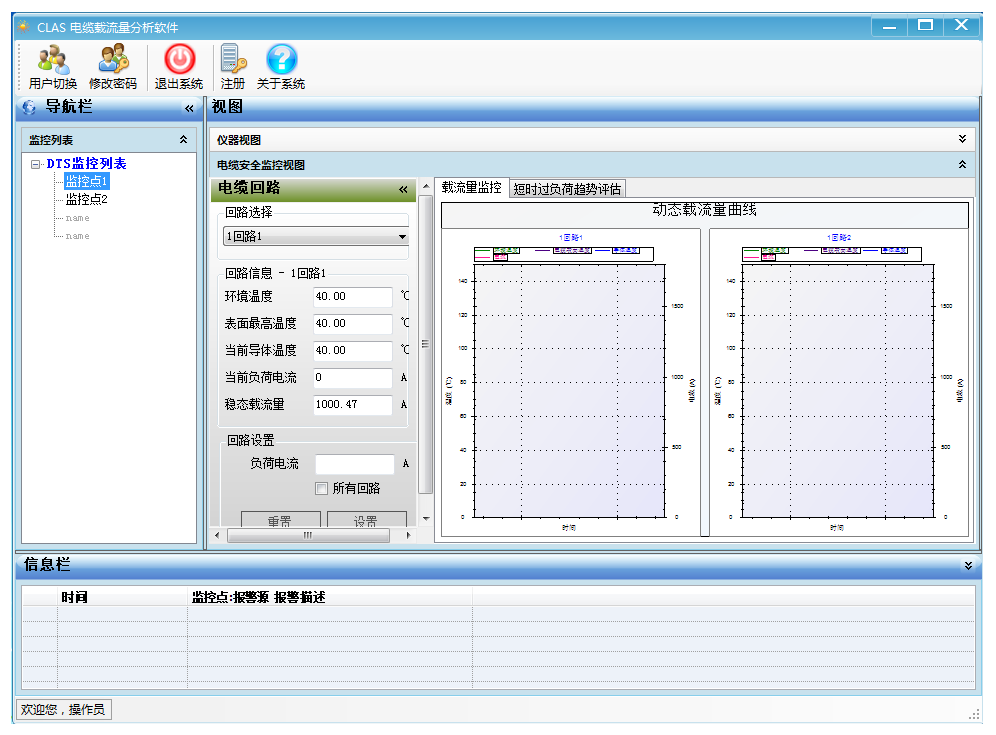Click the 用户切换 user switch icon

pyautogui.click(x=53, y=61)
